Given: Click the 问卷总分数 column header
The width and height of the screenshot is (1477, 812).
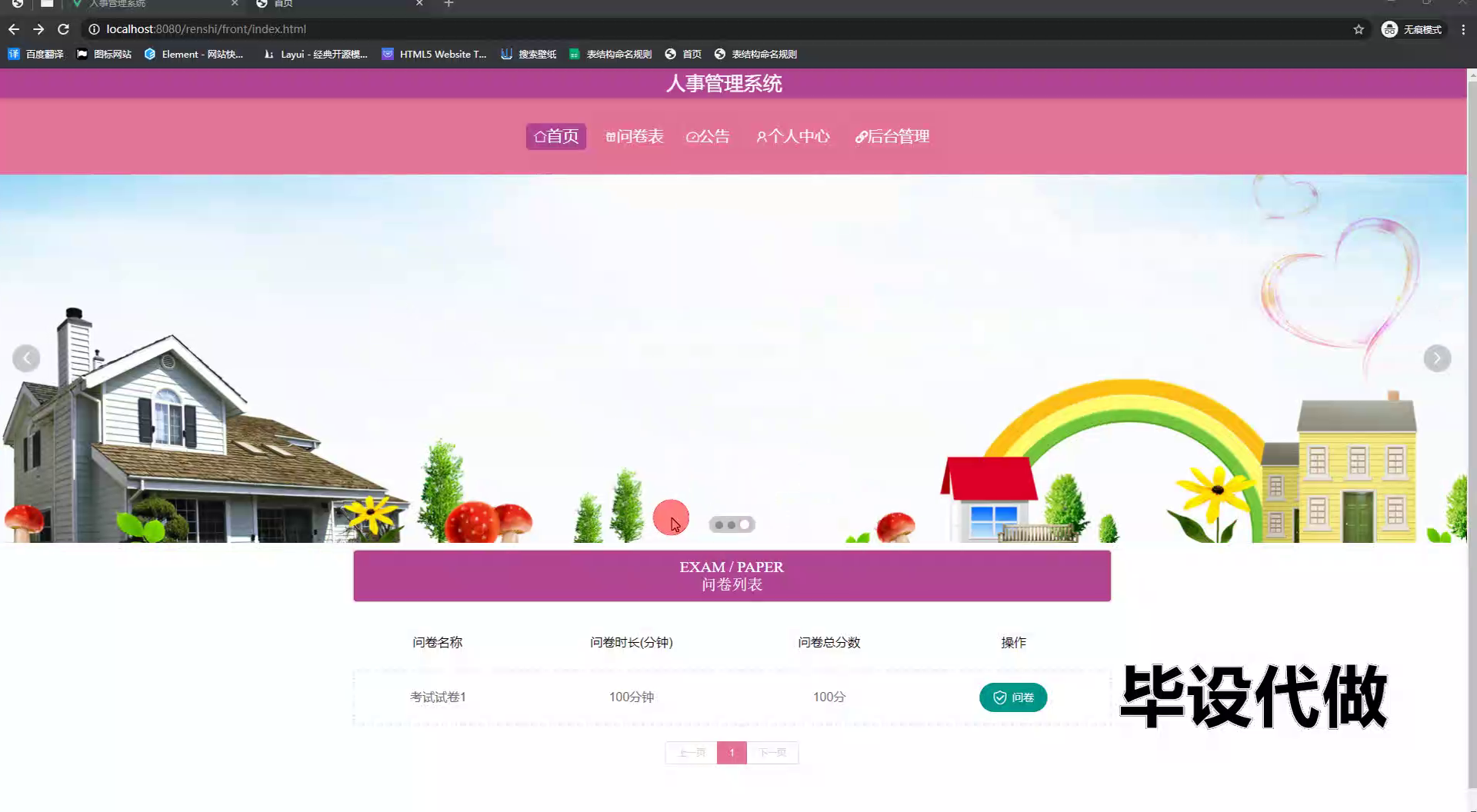Looking at the screenshot, I should (x=829, y=642).
